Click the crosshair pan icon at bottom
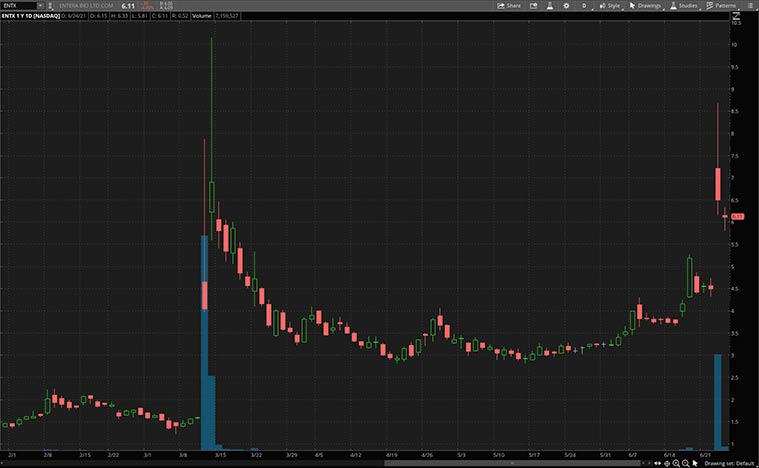The height and width of the screenshot is (468, 759). click(x=667, y=464)
